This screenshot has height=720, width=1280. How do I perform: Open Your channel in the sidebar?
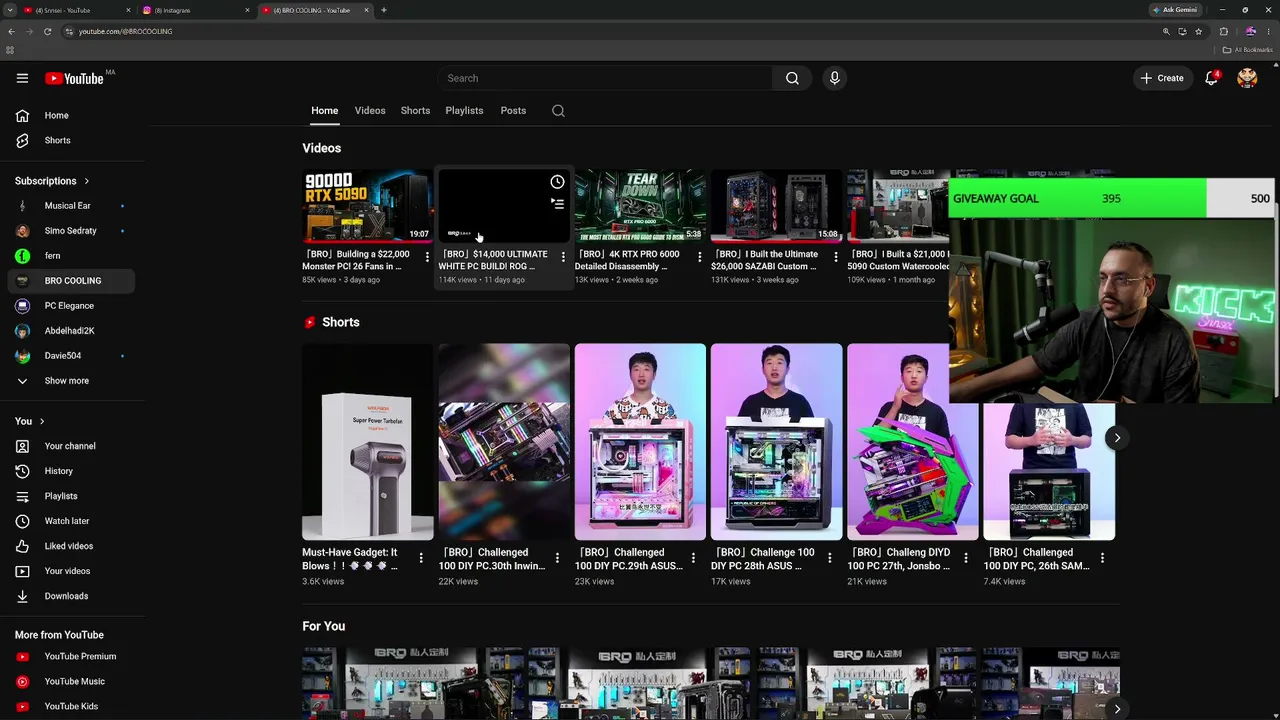72,446
